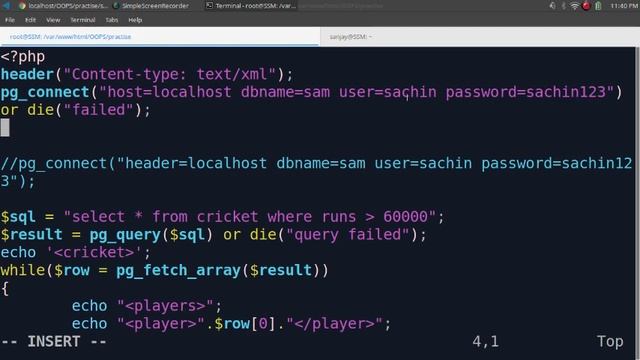This screenshot has width=640, height=360.
Task: Click the 'Top' scroll position indicator
Action: pos(610,342)
